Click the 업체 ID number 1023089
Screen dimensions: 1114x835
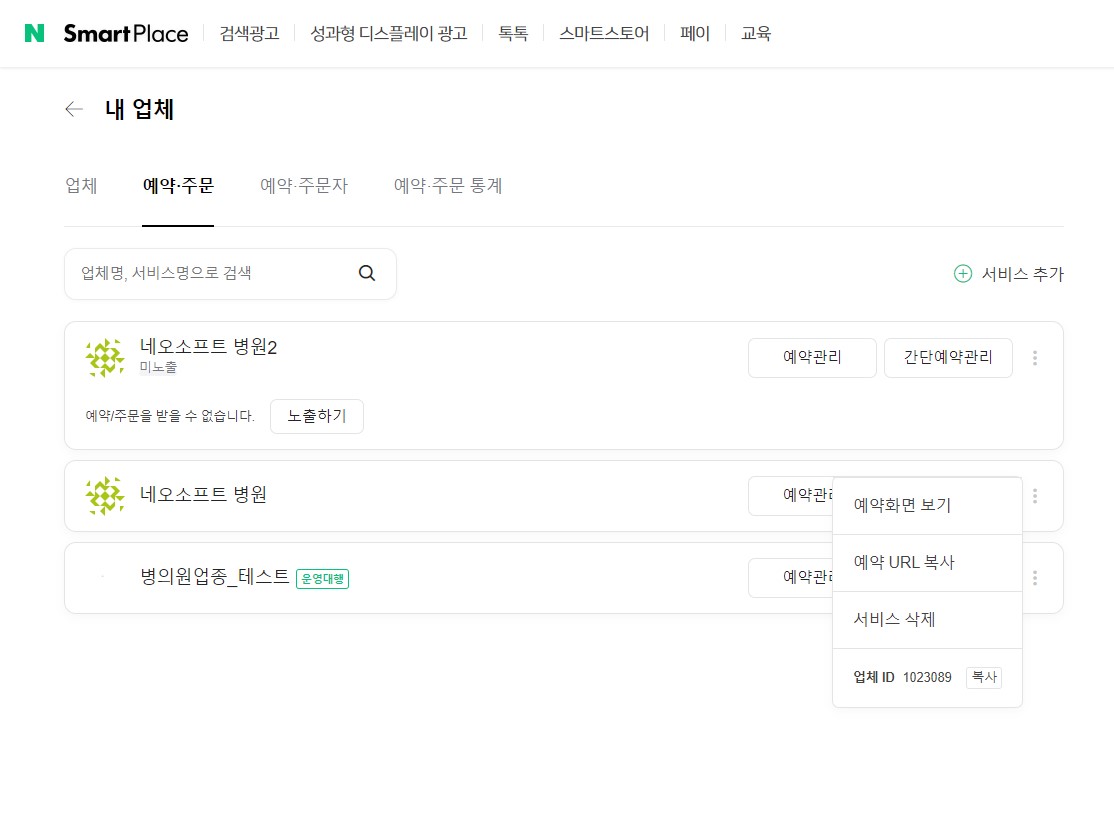point(926,677)
